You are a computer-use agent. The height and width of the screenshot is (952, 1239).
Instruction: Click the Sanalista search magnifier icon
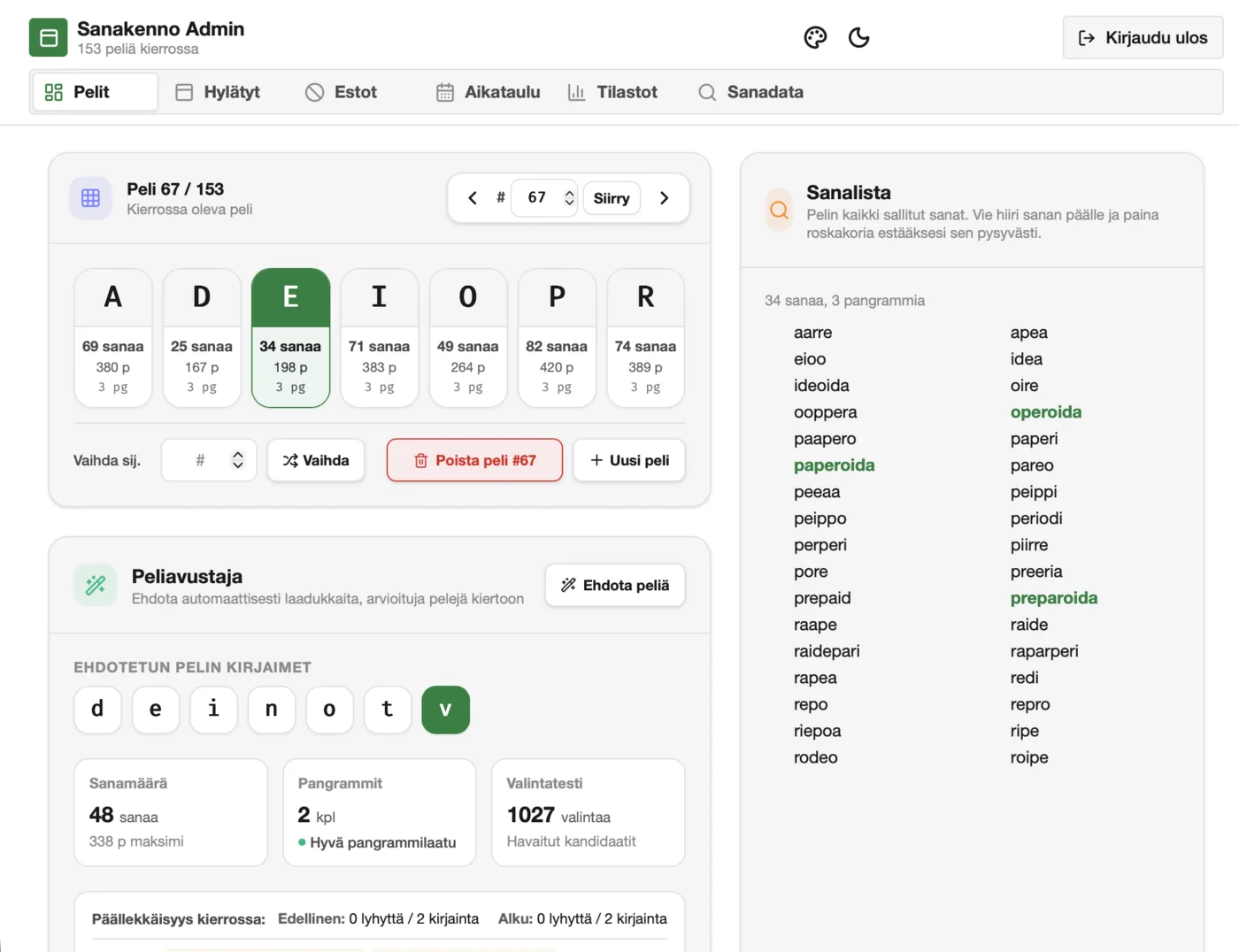pos(779,210)
